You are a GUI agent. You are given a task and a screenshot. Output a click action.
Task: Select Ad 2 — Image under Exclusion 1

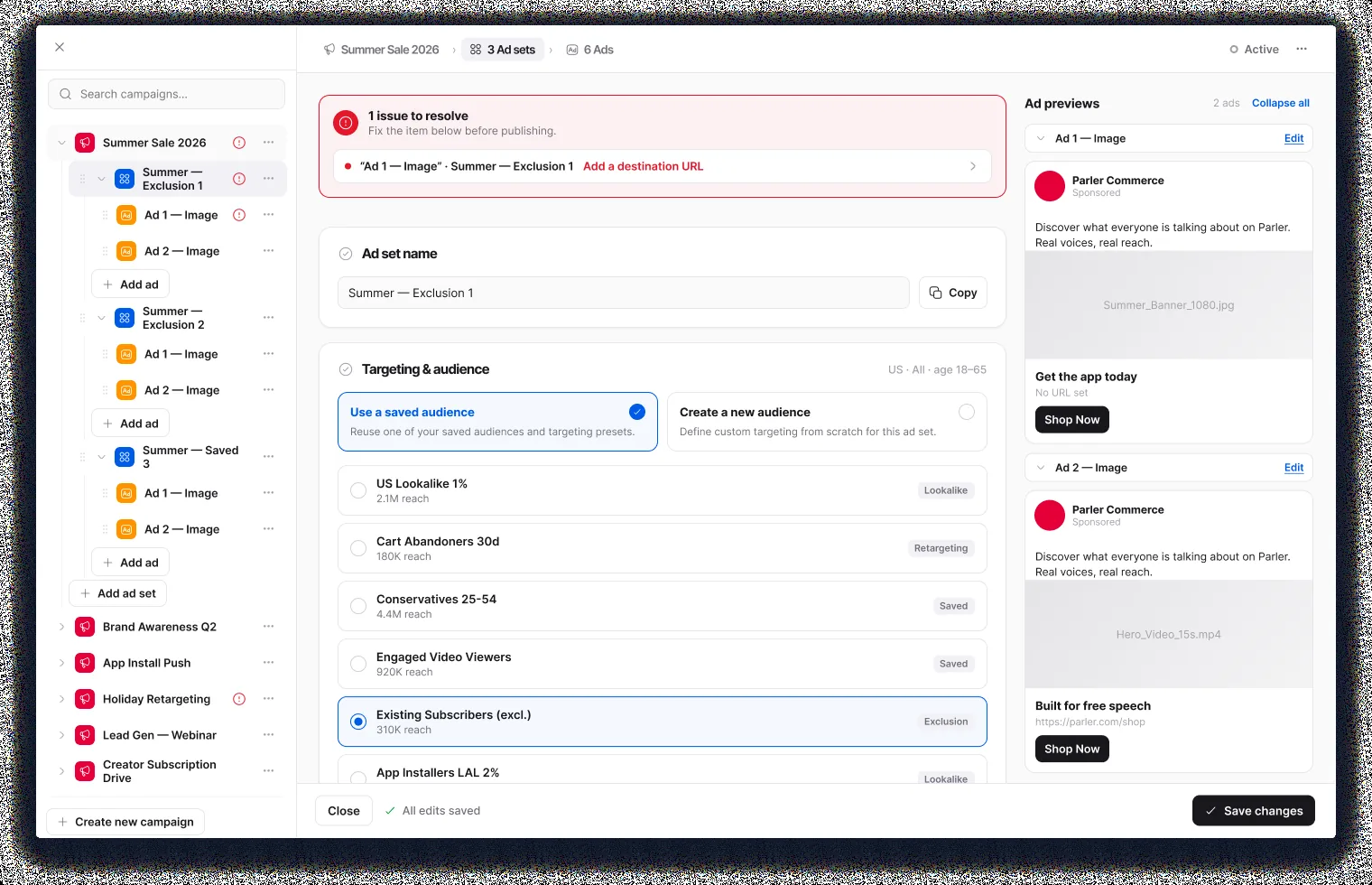(181, 251)
